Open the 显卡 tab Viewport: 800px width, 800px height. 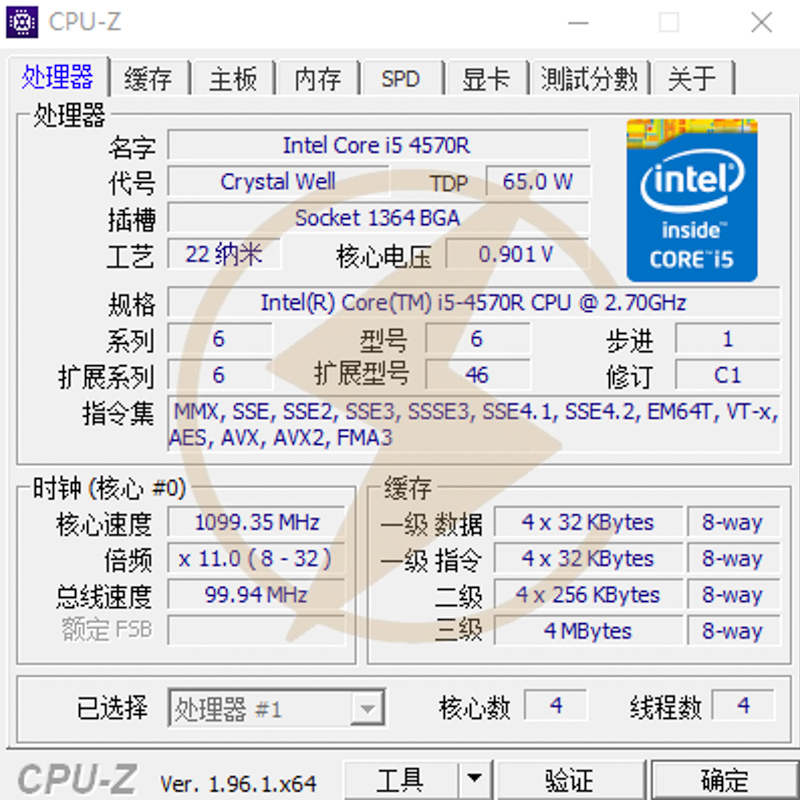tap(486, 78)
